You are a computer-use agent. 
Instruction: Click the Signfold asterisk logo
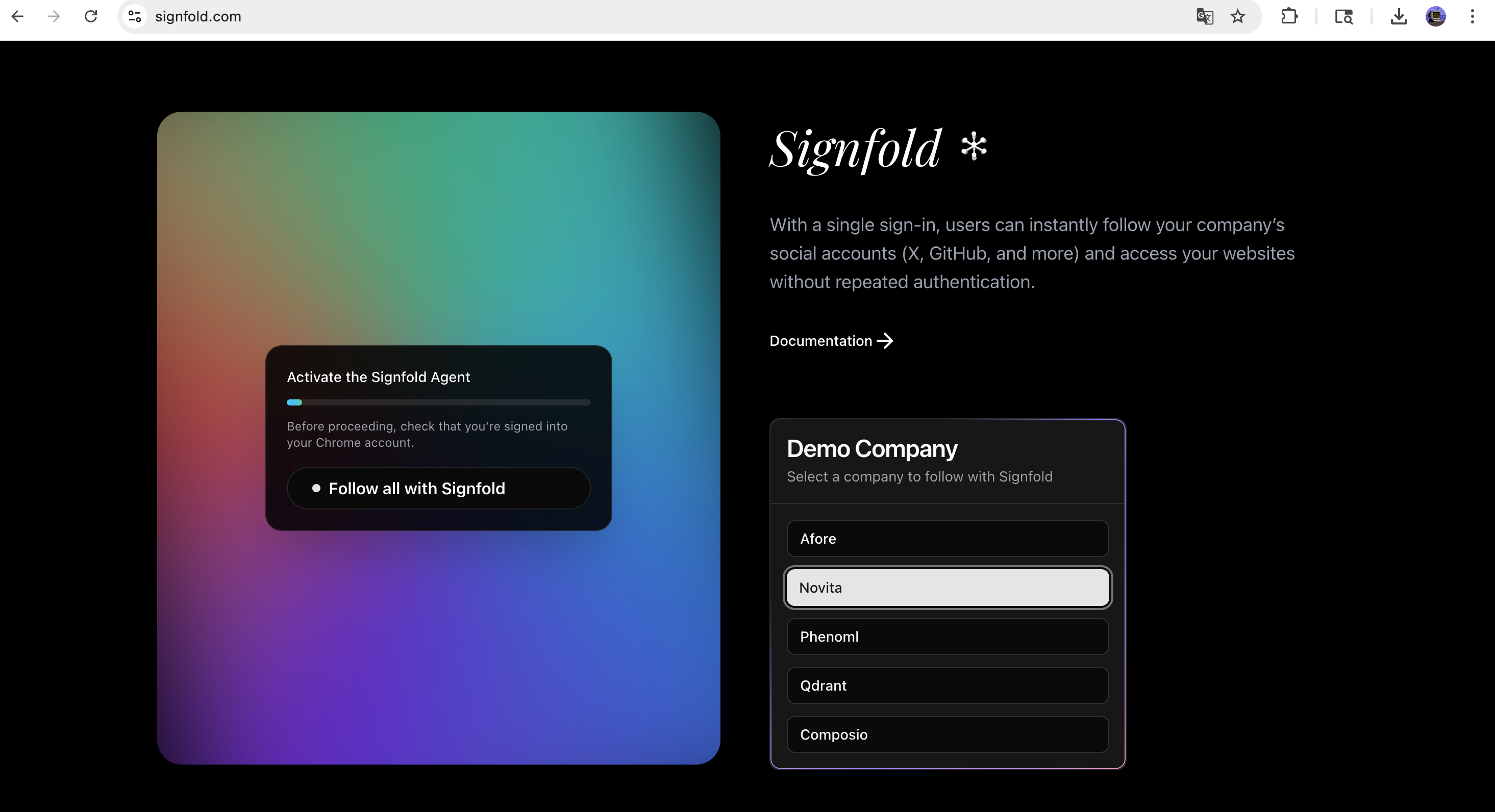(x=974, y=146)
